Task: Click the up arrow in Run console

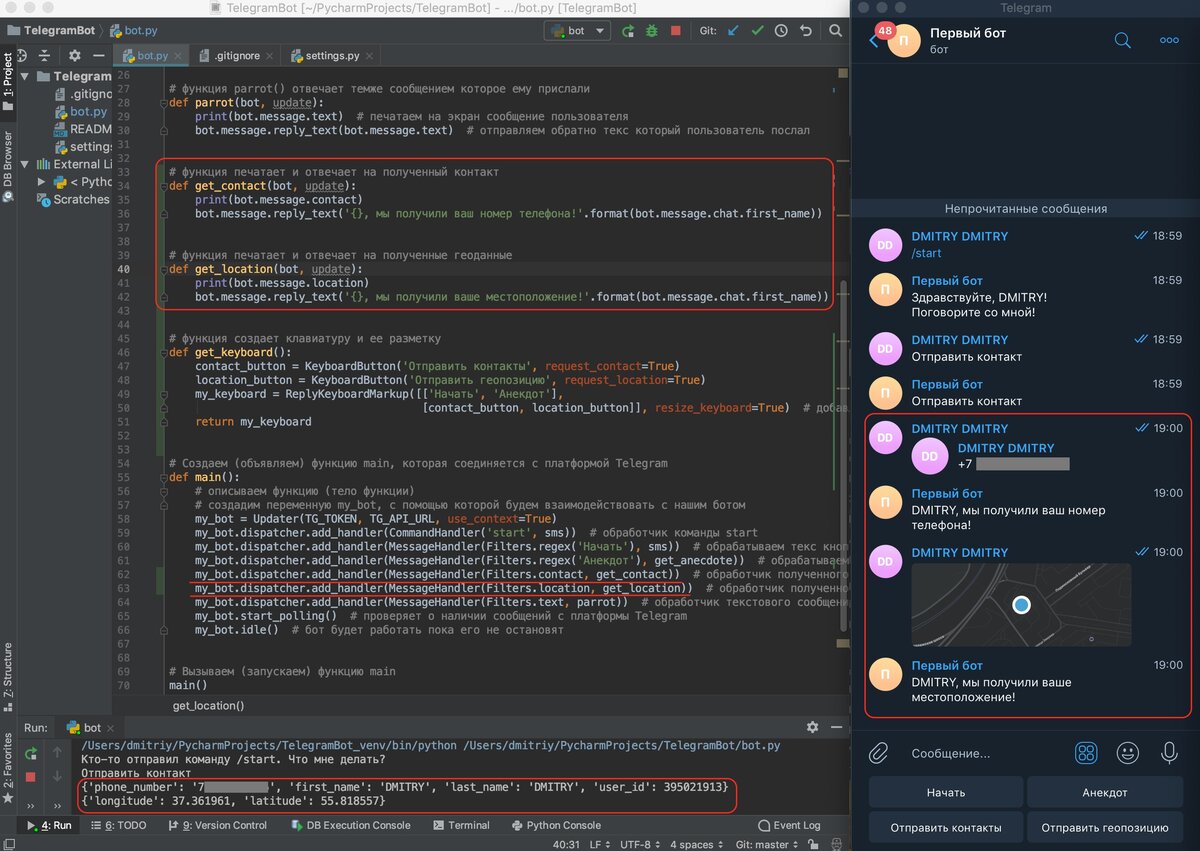Action: 57,753
